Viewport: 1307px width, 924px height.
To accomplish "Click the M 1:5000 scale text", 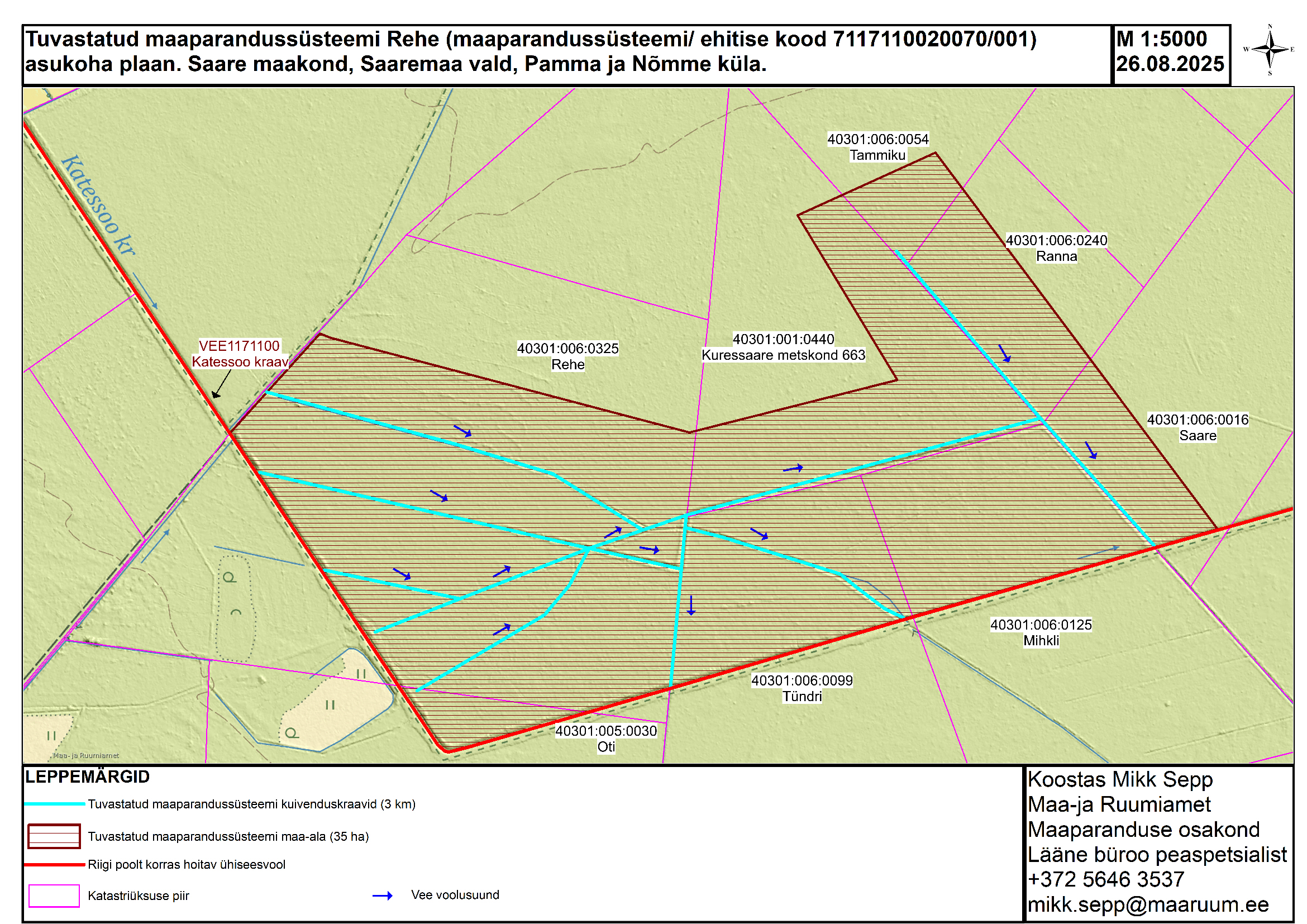I will coord(1161,39).
